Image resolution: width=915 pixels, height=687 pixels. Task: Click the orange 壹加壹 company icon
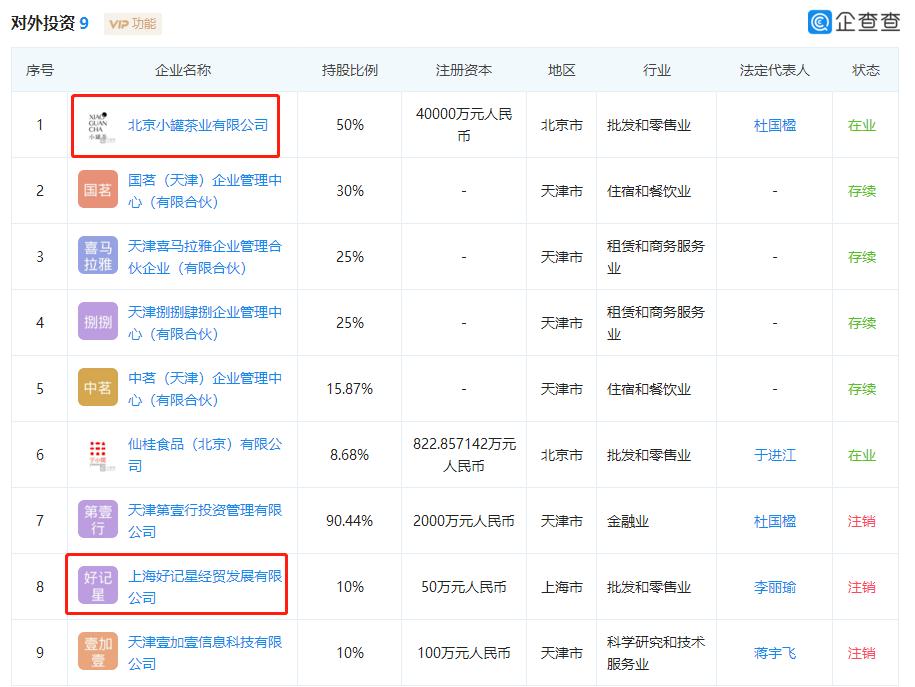pyautogui.click(x=98, y=651)
